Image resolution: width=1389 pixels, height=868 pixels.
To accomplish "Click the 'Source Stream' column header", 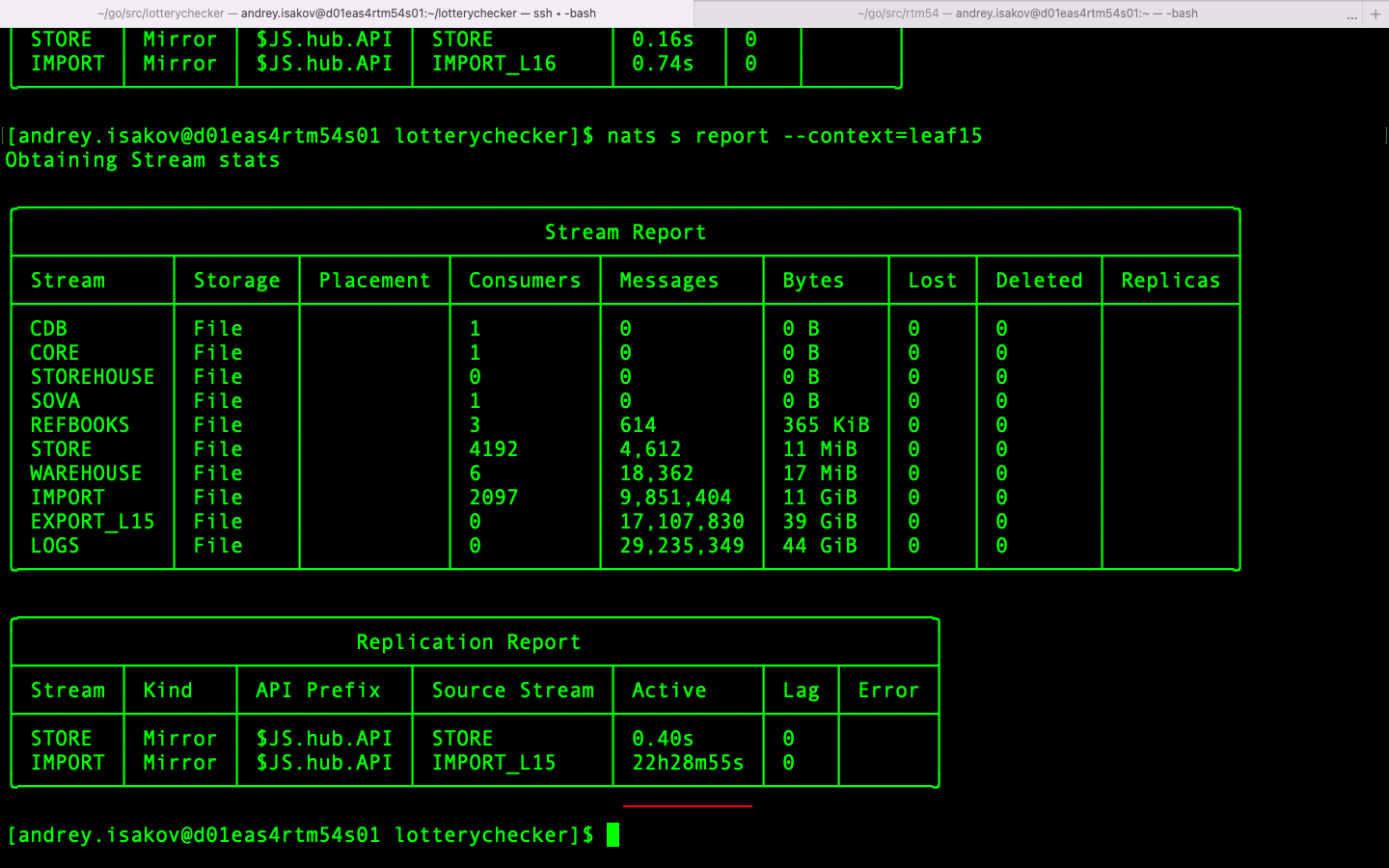I will (513, 691).
